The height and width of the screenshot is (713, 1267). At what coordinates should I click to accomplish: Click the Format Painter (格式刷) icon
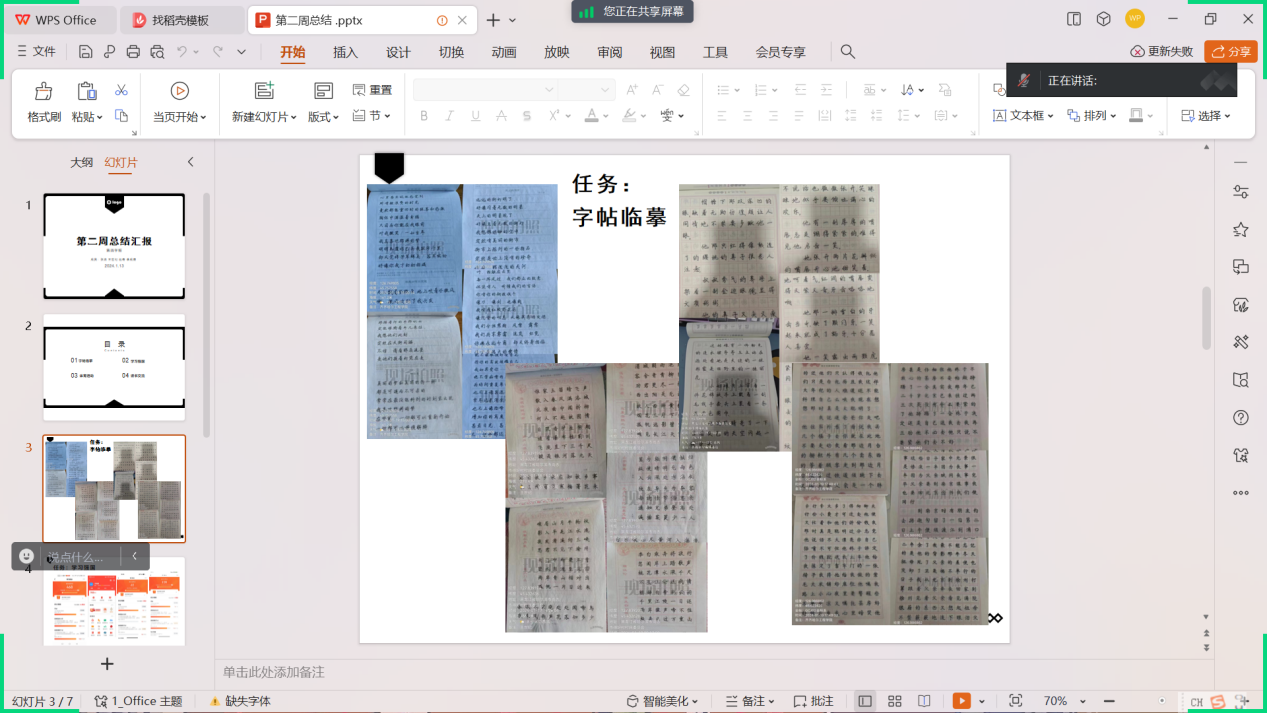[x=43, y=93]
